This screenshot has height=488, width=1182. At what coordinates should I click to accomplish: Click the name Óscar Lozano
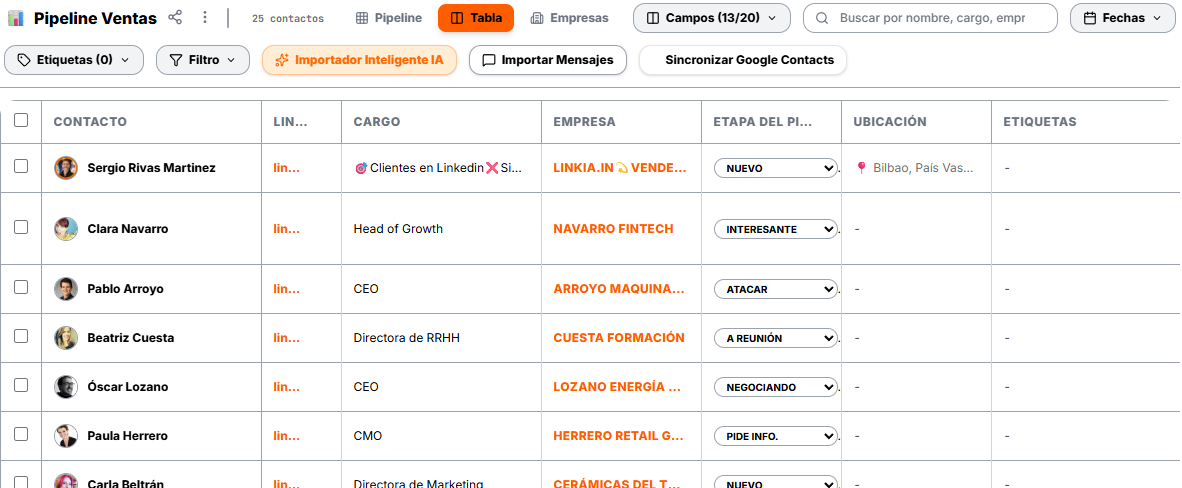tap(127, 387)
